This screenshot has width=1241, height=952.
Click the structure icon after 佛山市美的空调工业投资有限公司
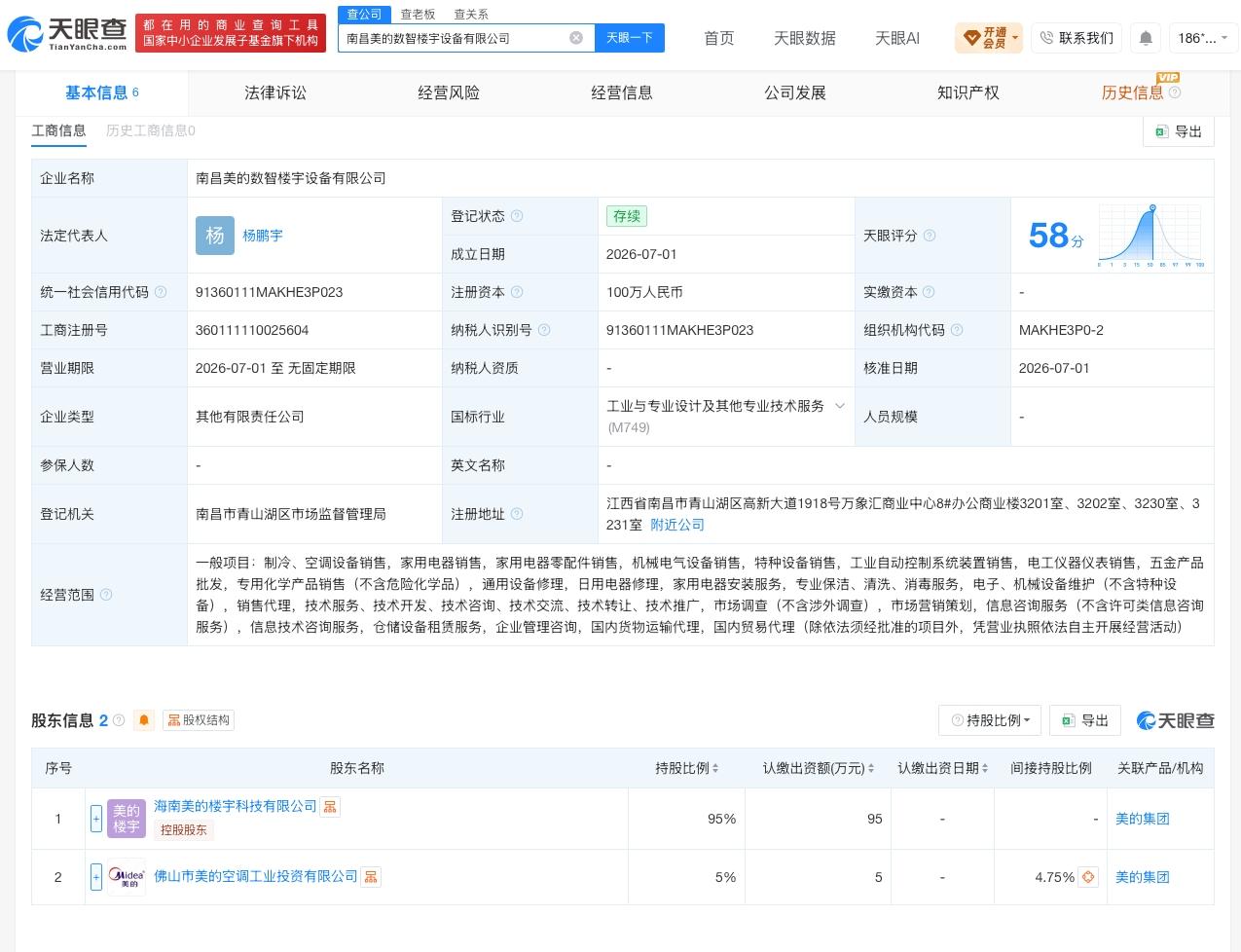(x=371, y=877)
